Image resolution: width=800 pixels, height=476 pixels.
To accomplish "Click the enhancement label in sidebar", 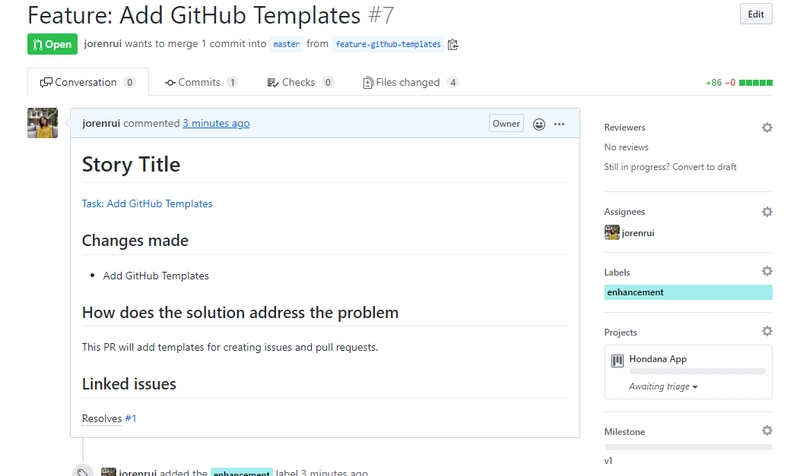I will [x=636, y=293].
